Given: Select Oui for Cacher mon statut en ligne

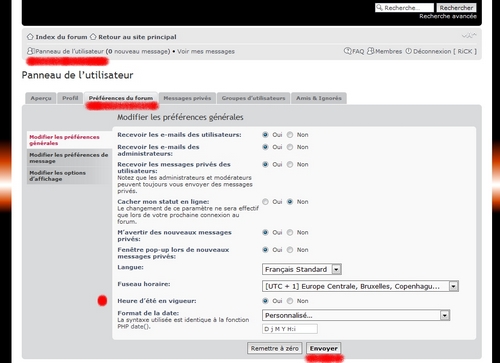Looking at the screenshot, I should click(265, 202).
